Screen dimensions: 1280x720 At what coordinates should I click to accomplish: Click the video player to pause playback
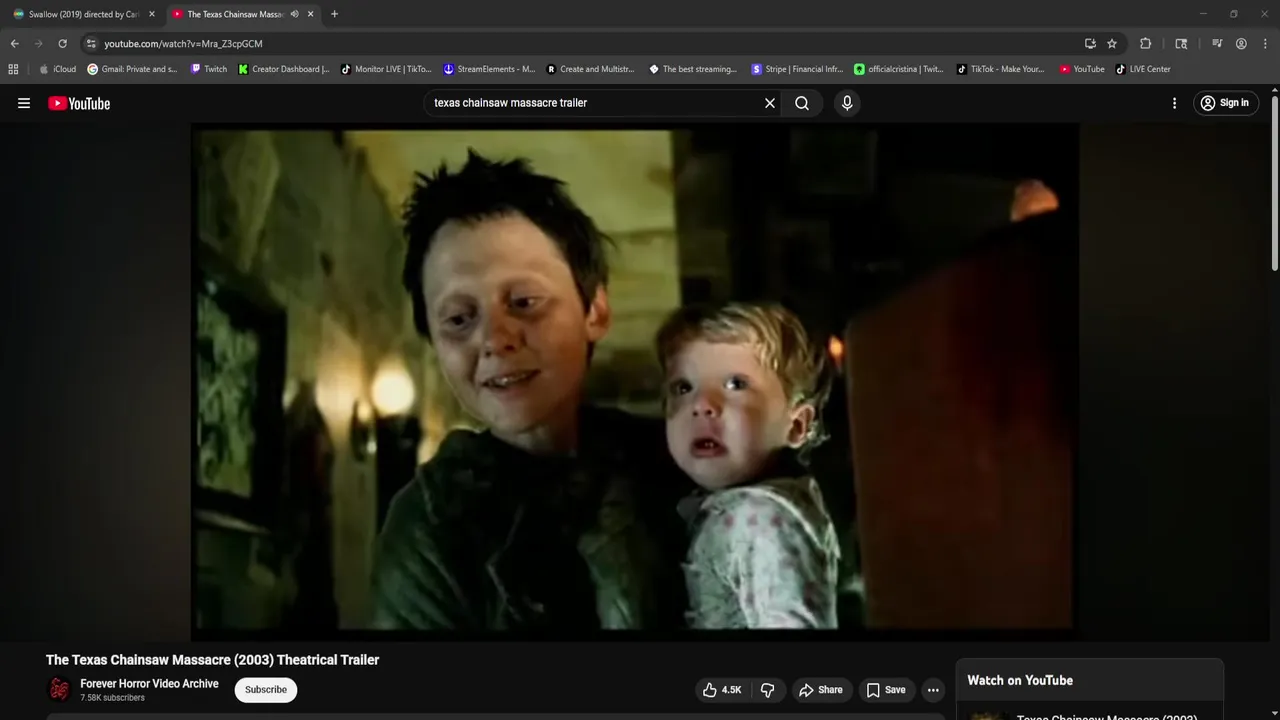point(635,380)
